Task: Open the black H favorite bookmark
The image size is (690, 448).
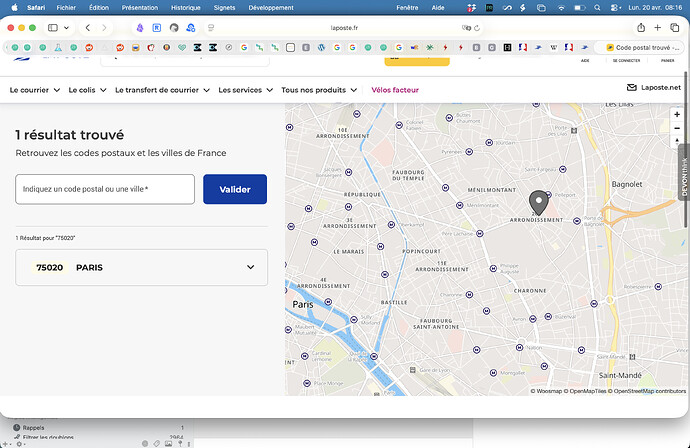Action: (x=507, y=48)
